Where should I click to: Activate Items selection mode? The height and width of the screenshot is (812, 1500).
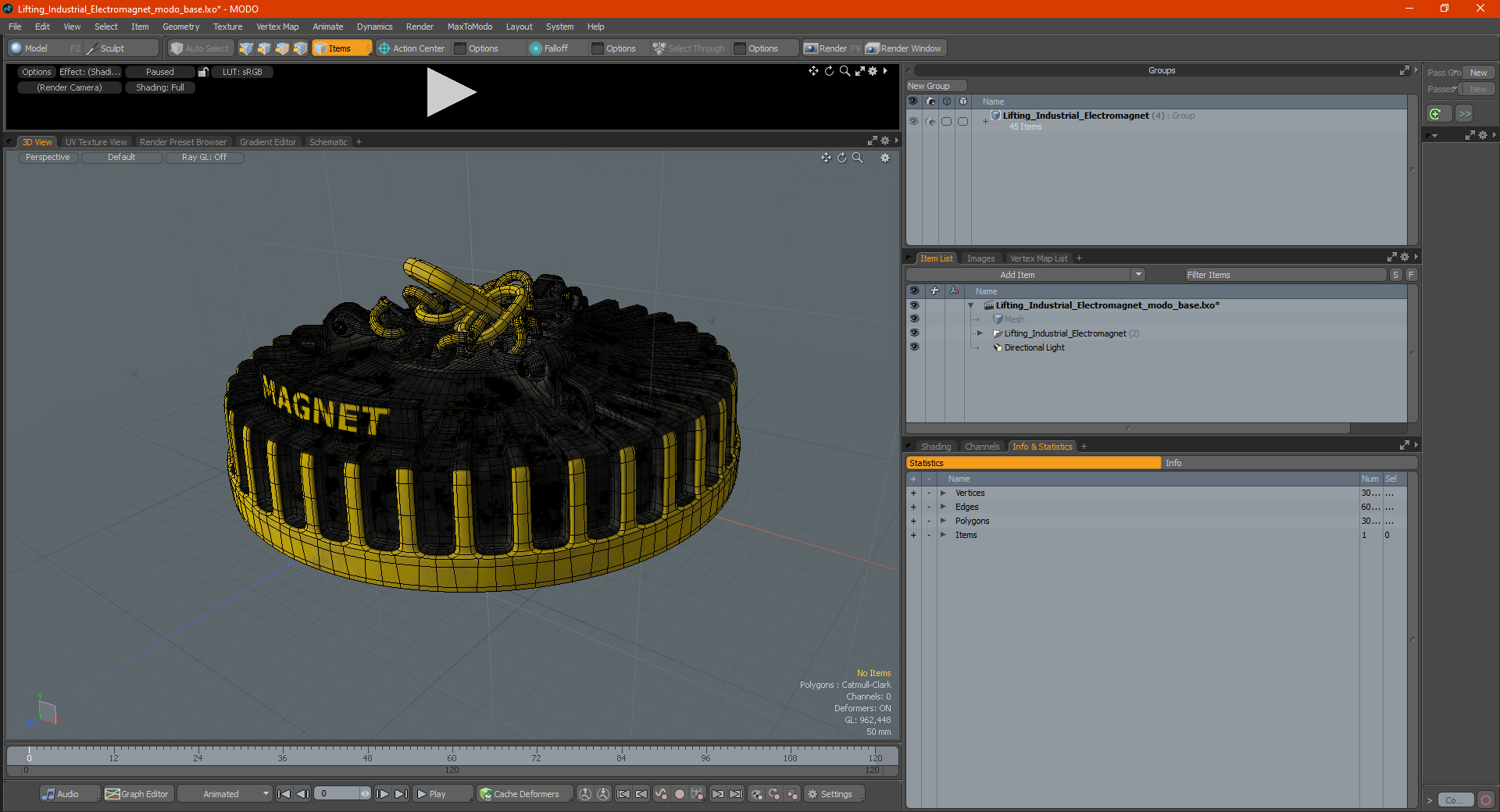[341, 48]
